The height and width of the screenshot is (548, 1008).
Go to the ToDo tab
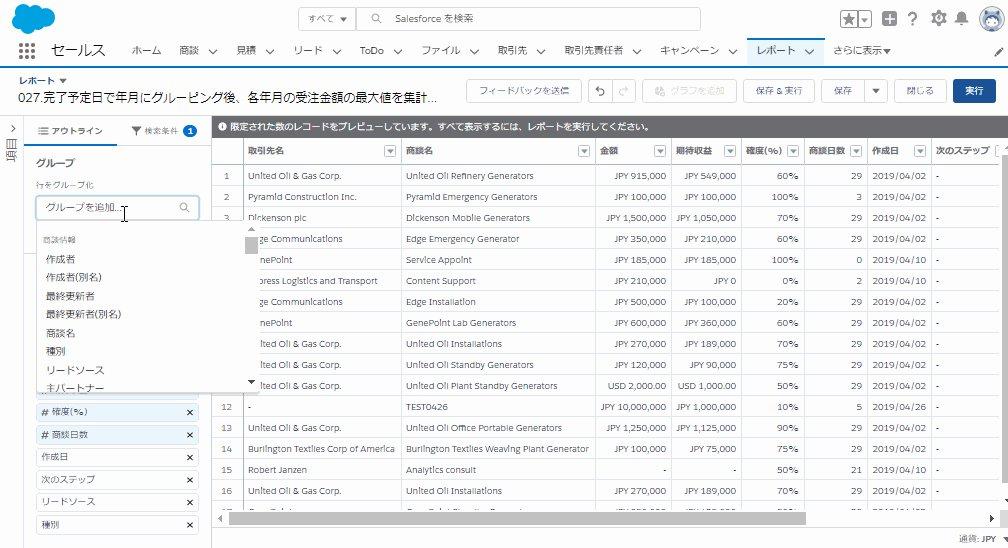click(372, 50)
